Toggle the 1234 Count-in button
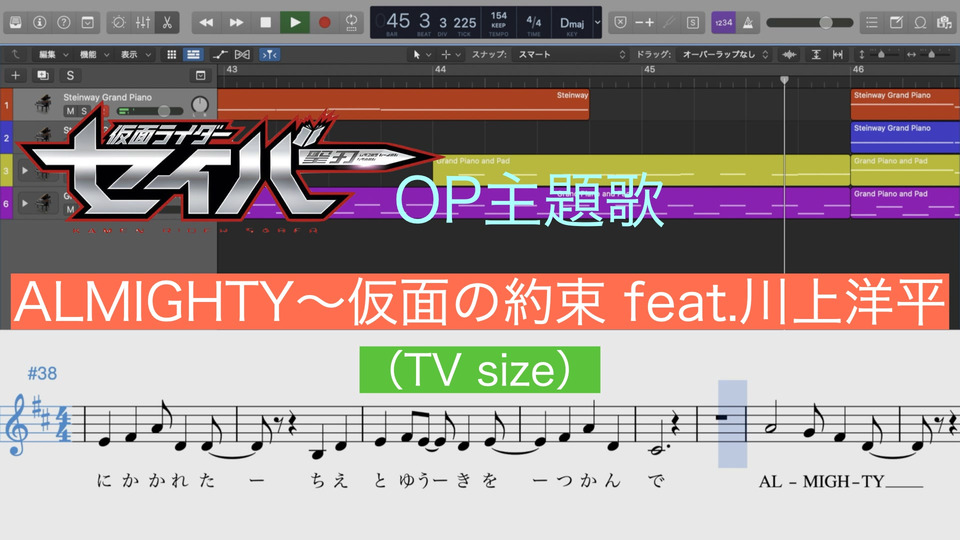Image resolution: width=960 pixels, height=540 pixels. [723, 23]
